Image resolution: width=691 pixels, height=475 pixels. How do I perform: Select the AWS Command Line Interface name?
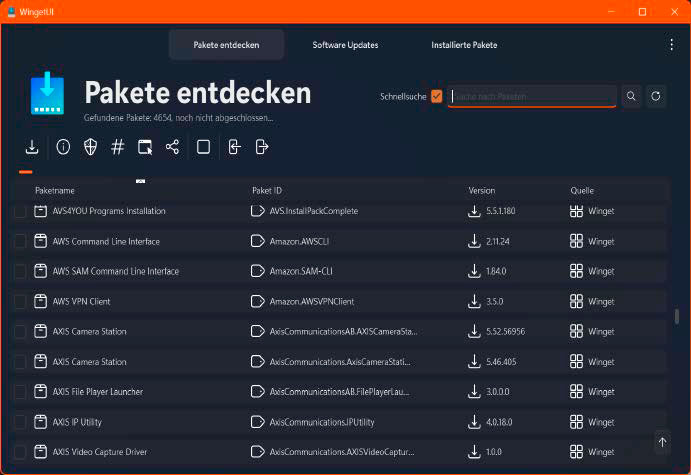pos(106,241)
